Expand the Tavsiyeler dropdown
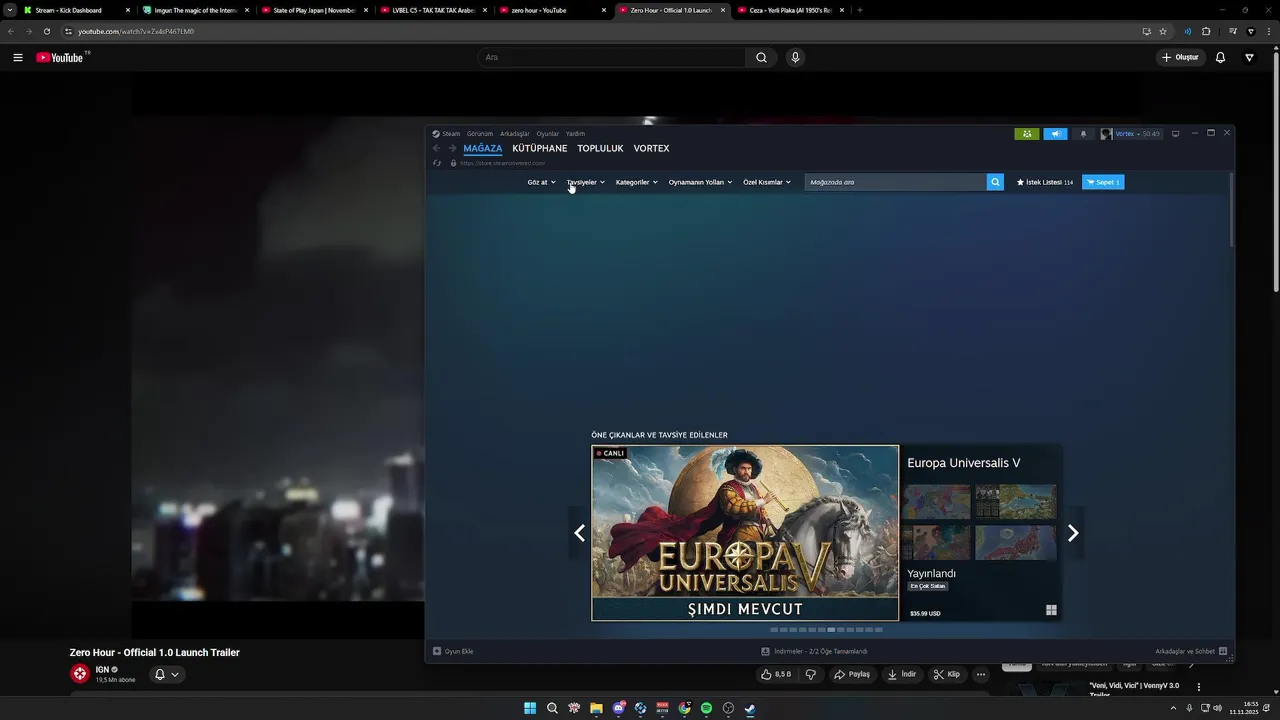 click(586, 182)
